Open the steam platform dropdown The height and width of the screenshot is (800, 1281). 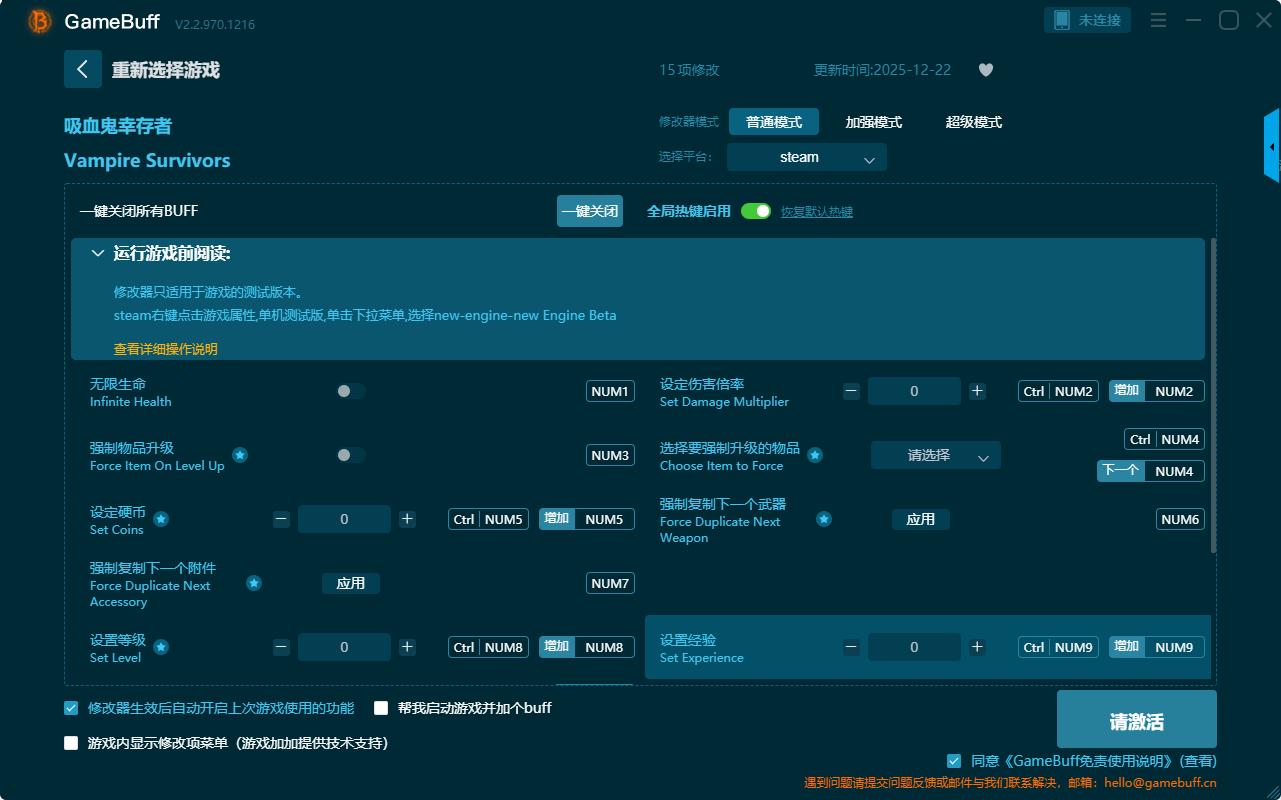click(806, 157)
